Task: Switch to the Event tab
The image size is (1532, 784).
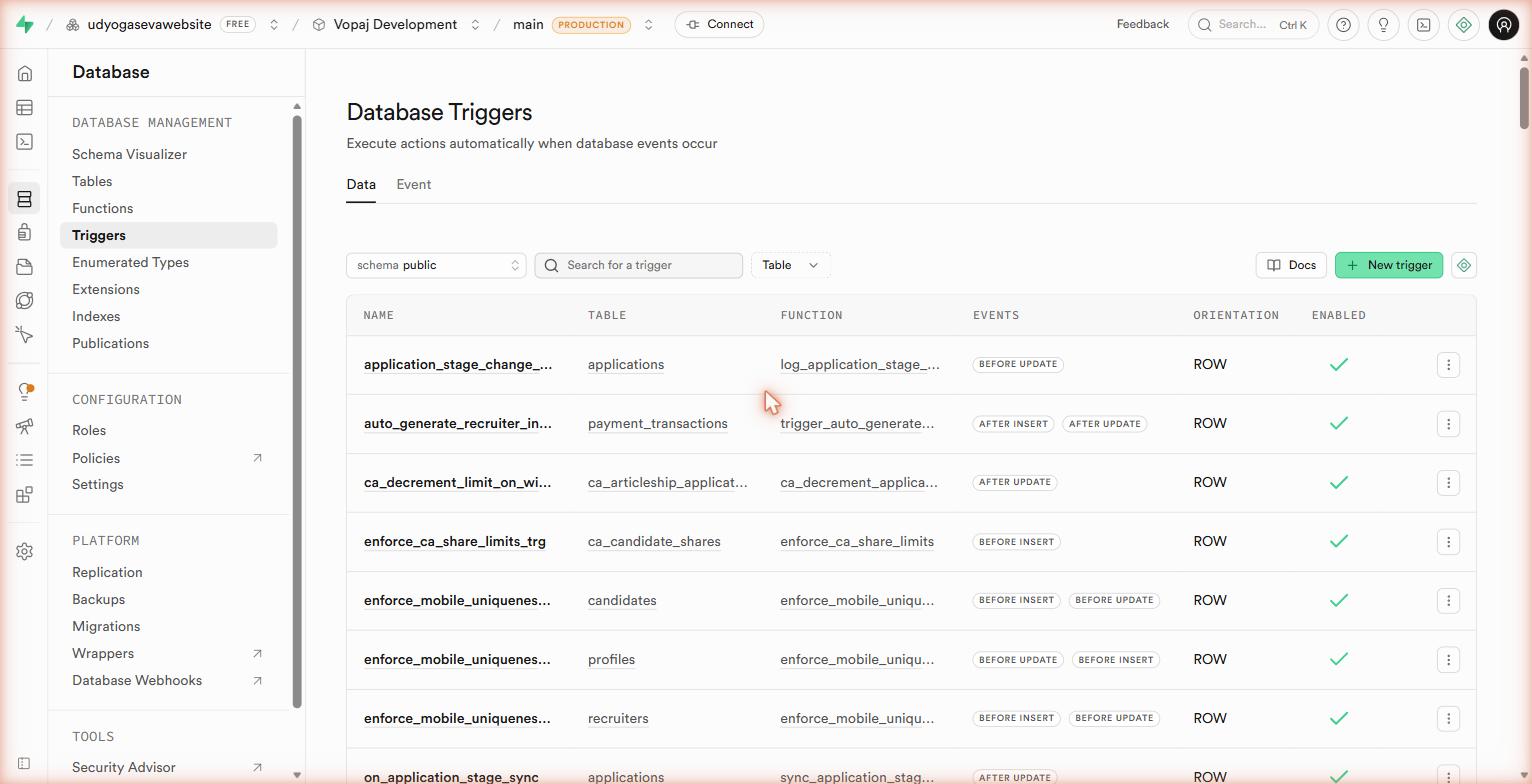Action: pyautogui.click(x=414, y=185)
